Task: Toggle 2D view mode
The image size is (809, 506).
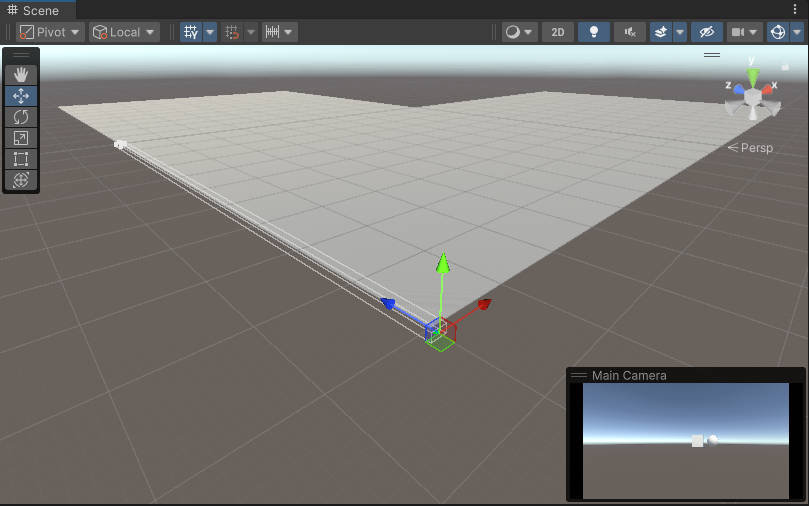Action: 557,32
